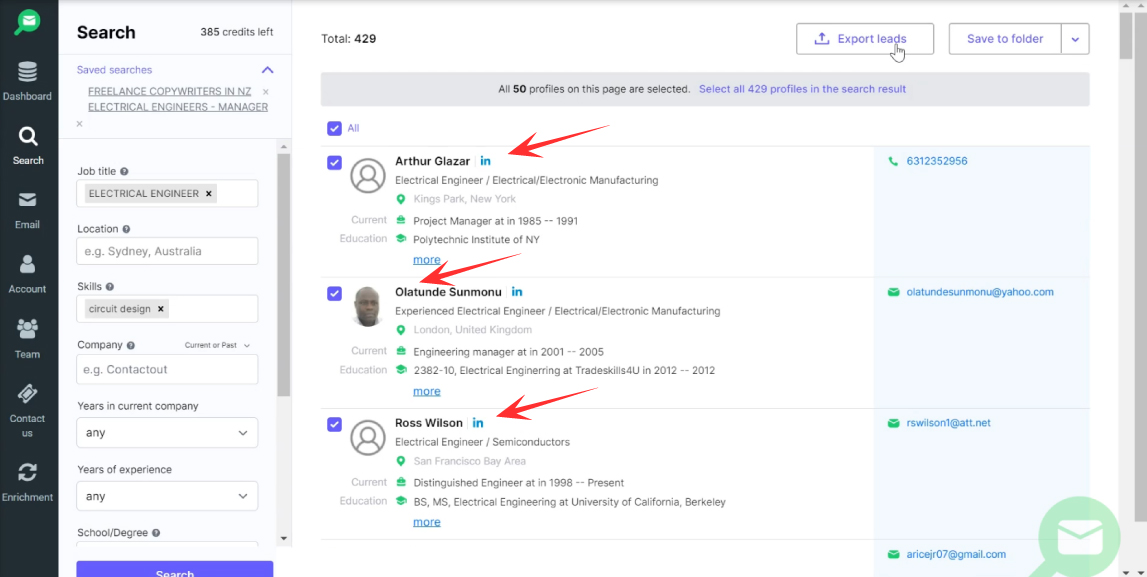Click the more link under Olatunde Sunmonu
Image resolution: width=1147 pixels, height=577 pixels.
426,391
